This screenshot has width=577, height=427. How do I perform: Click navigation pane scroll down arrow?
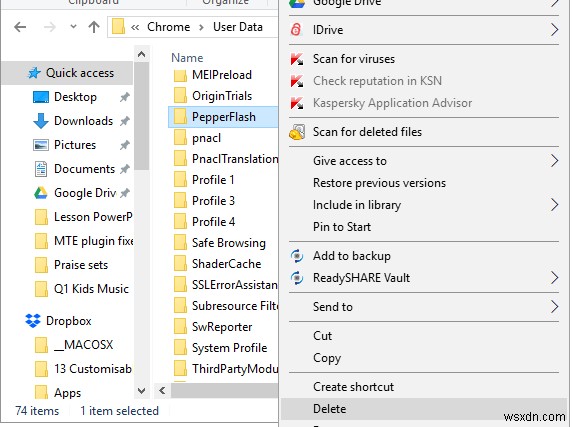point(142,391)
